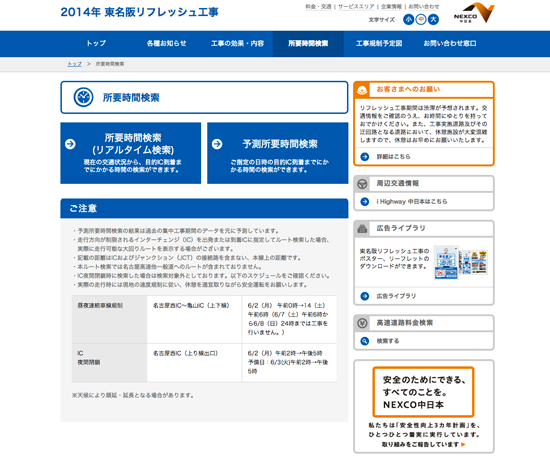Click the steering wheel icon of 周辺交通情報
Viewport: 550px width, 457px height.
[x=362, y=184]
